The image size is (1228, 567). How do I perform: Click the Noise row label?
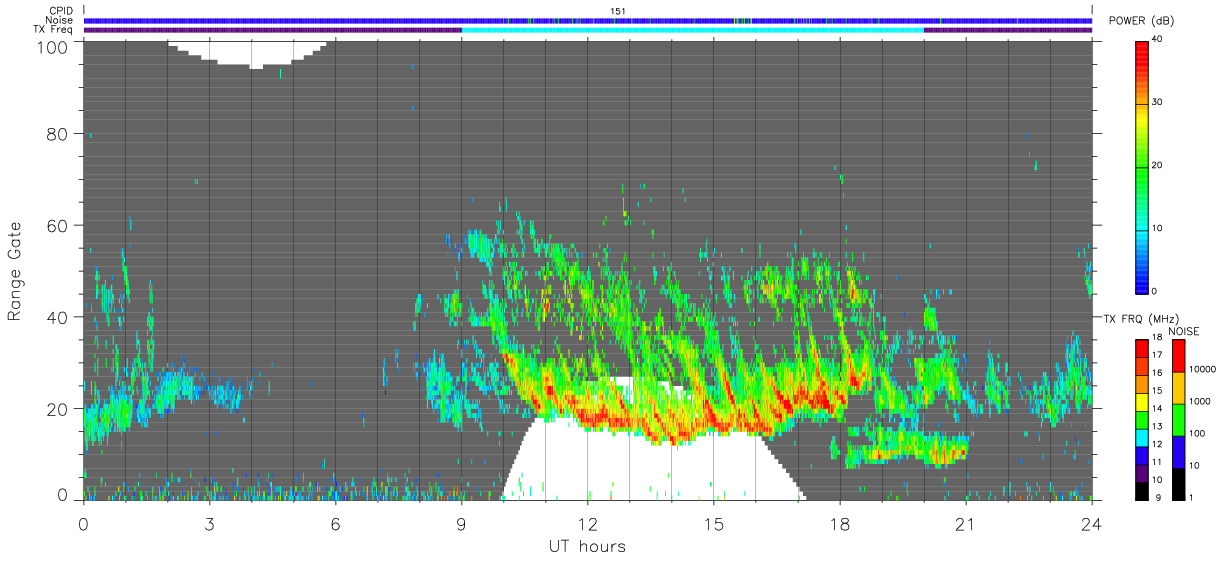tap(61, 20)
